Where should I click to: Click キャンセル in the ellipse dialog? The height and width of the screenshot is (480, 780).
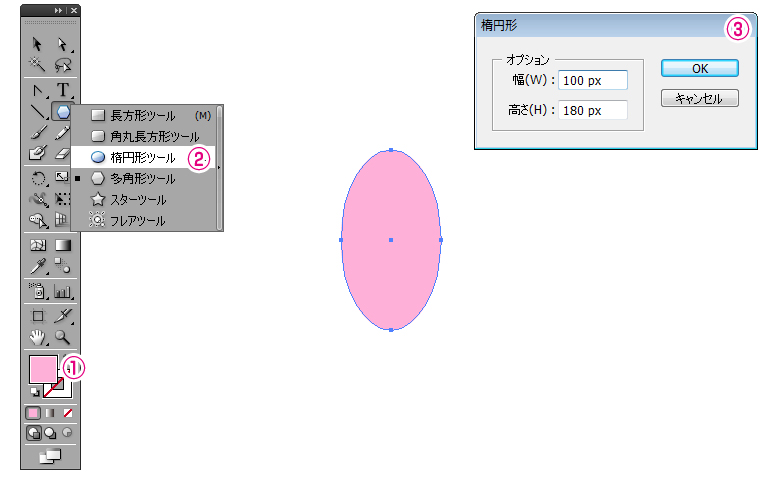coord(699,98)
